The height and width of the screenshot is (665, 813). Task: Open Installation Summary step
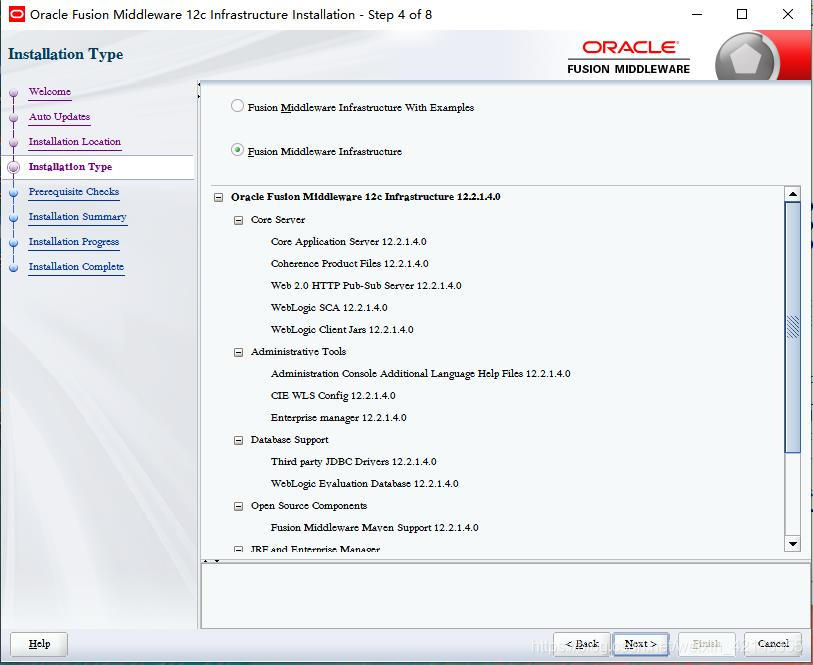coord(78,217)
